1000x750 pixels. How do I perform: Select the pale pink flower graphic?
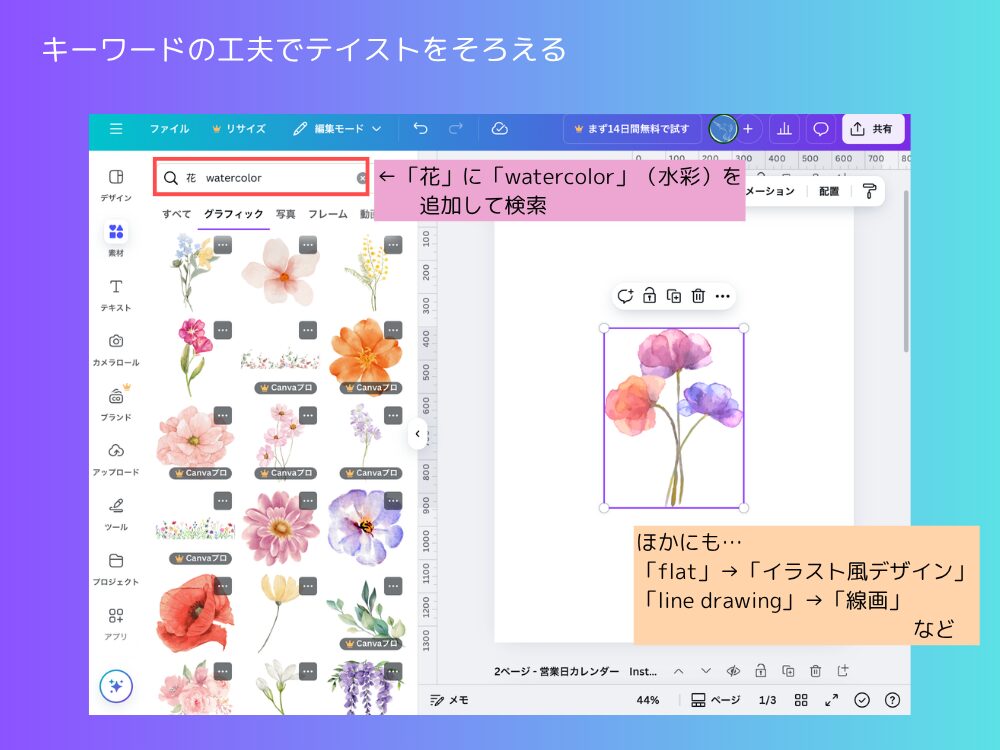280,271
